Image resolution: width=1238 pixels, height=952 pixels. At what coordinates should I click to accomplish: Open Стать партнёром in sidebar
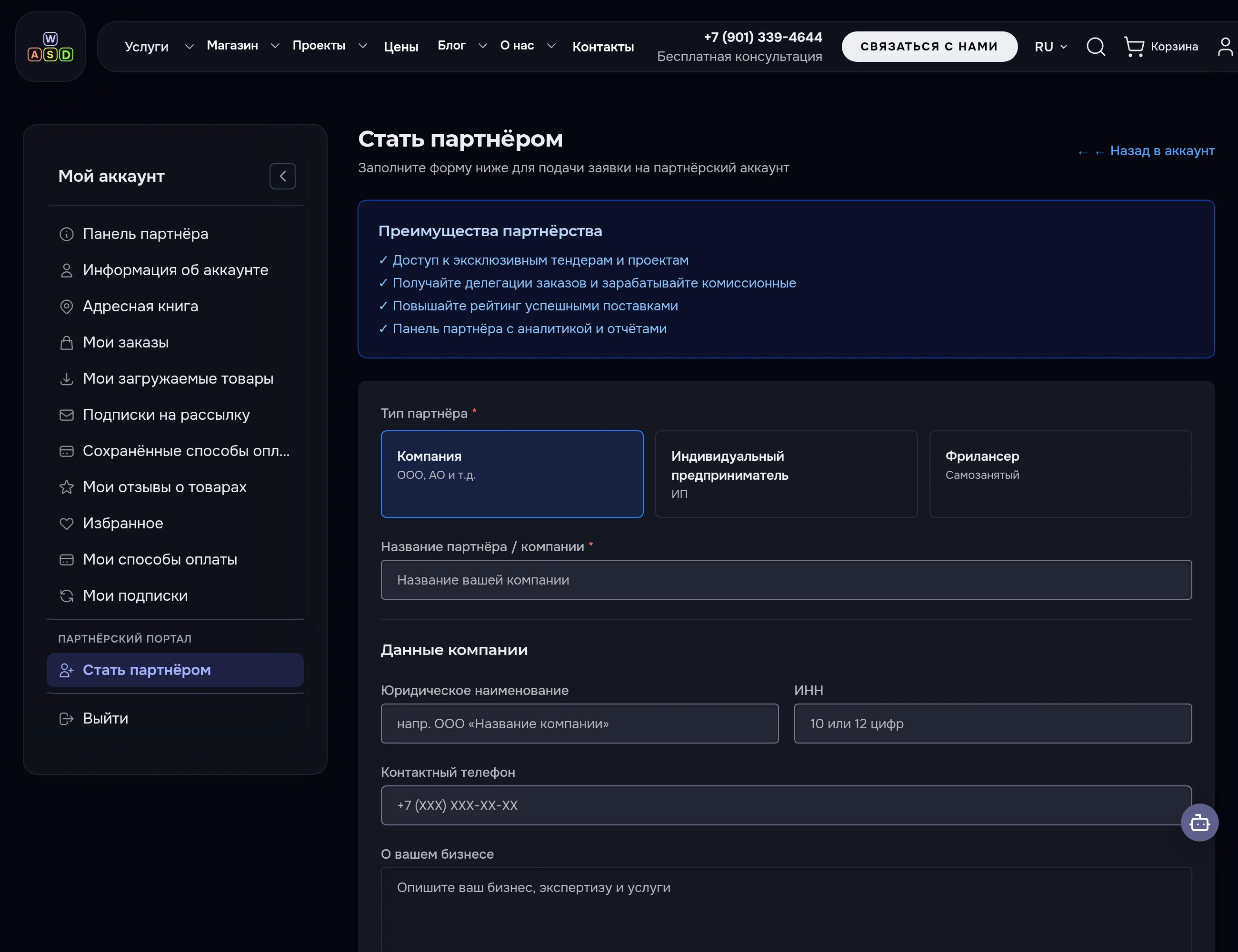click(x=175, y=670)
